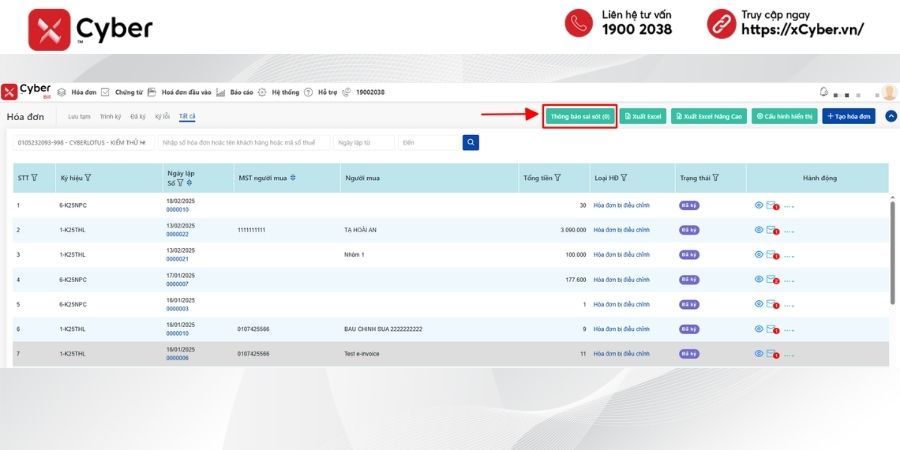View invoice 0000010 dated 18/02/2025 with eye icon
Viewport: 900px width, 450px height.
[x=758, y=205]
